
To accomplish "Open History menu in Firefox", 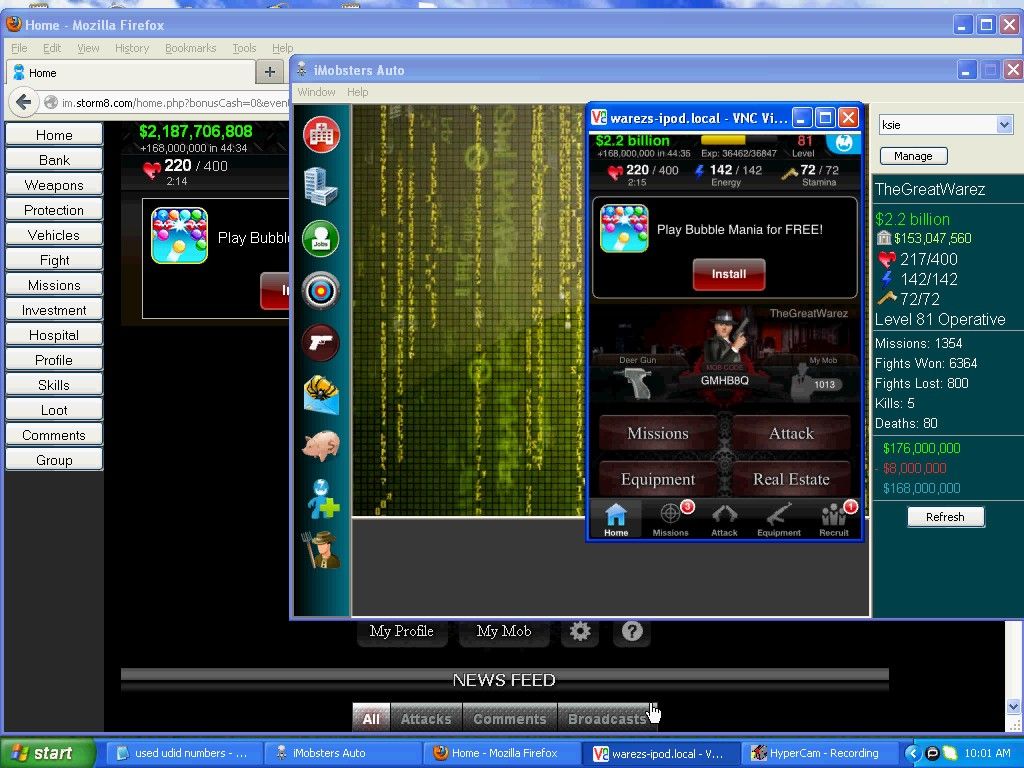I will coord(132,48).
